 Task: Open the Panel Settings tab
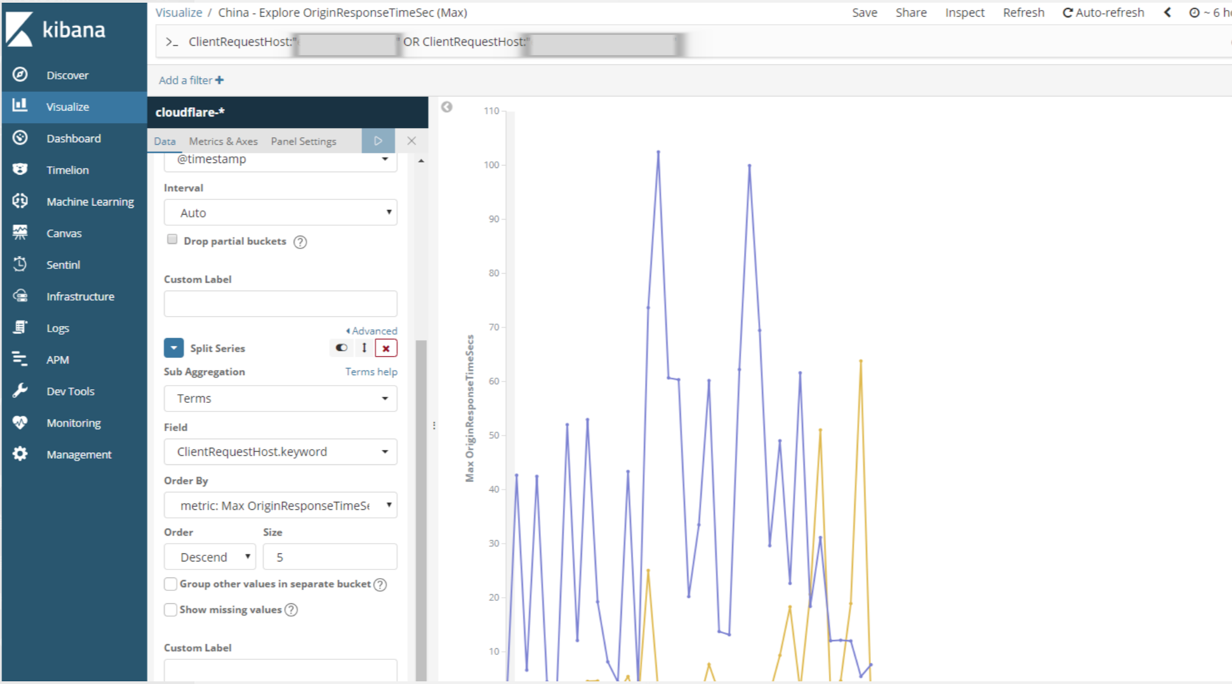click(304, 141)
